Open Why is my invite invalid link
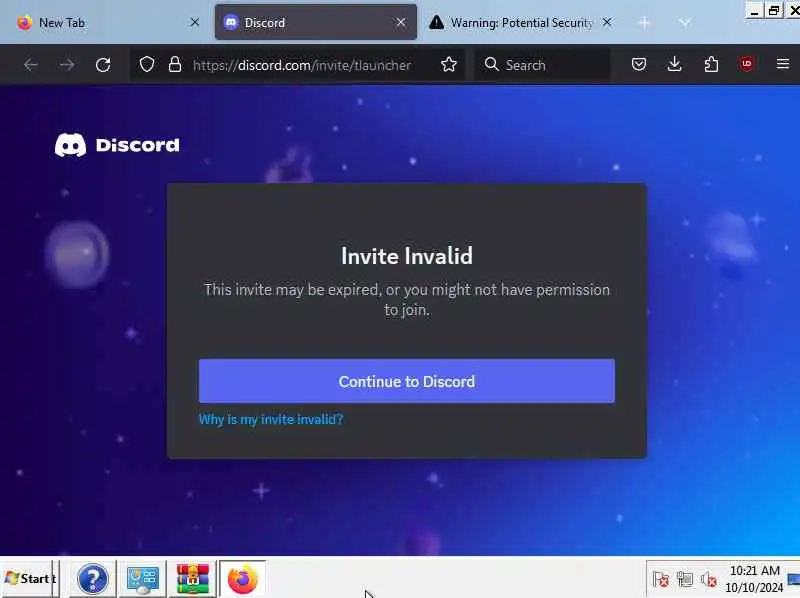The image size is (800, 598). point(271,419)
